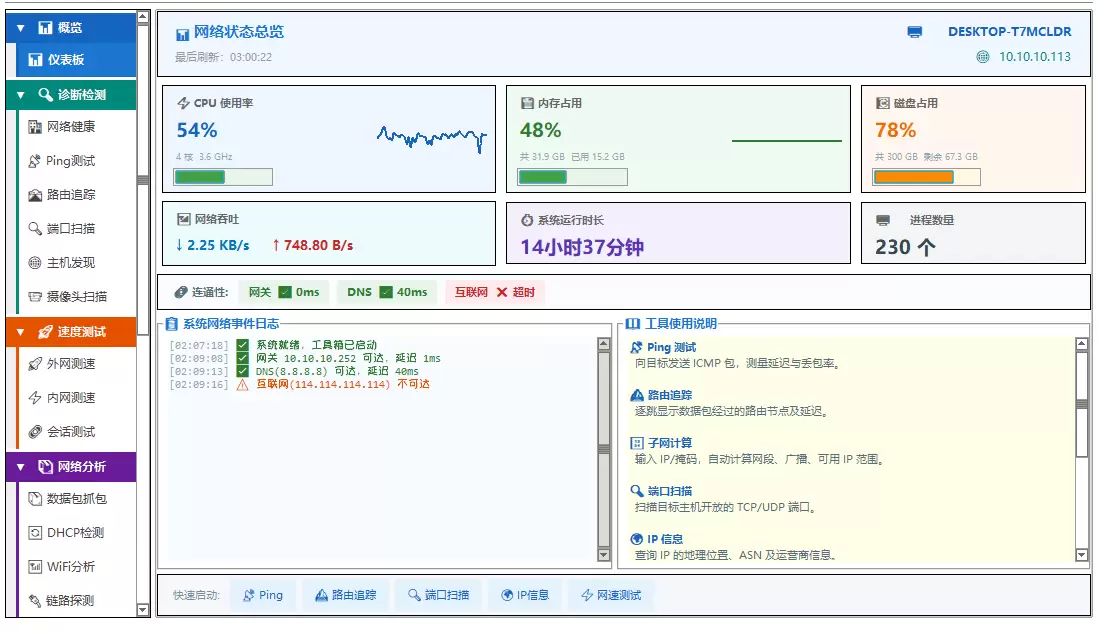Select the 网络分析 section header label
The height and width of the screenshot is (632, 1097).
click(x=82, y=467)
